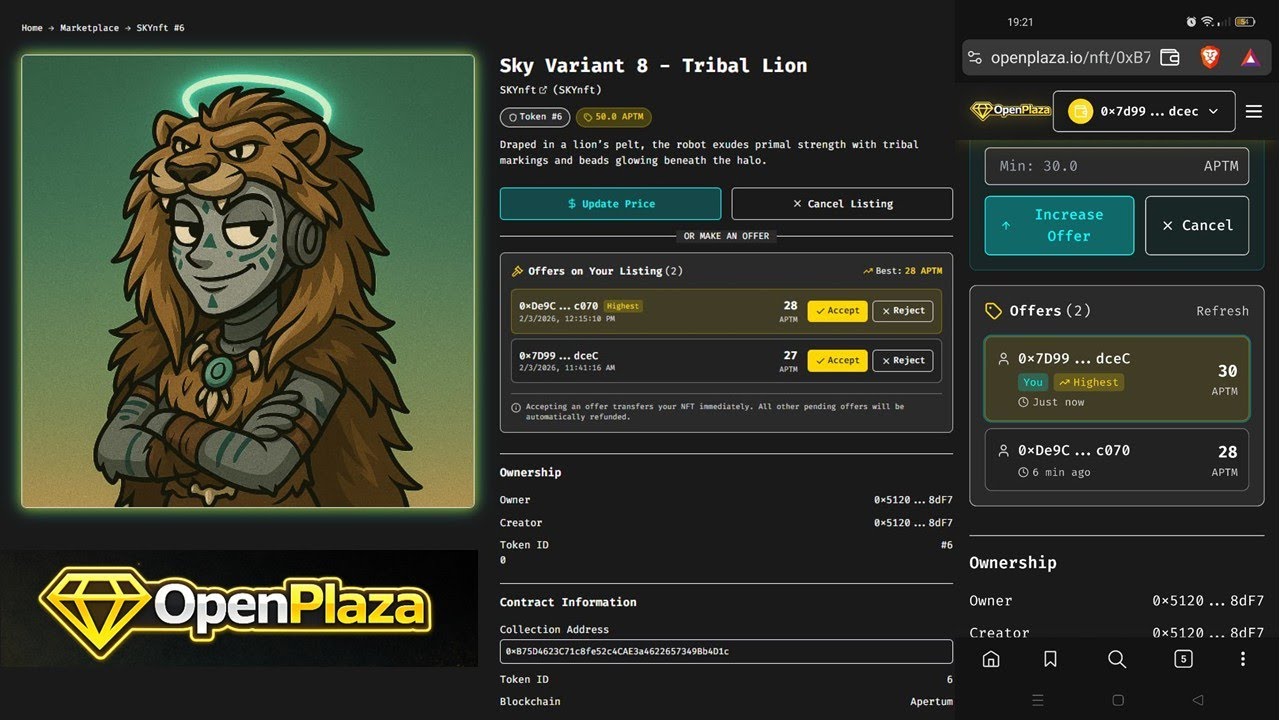Viewport: 1280px width, 720px height.
Task: Click the tag icon beside mobile Offers heading
Action: 993,311
